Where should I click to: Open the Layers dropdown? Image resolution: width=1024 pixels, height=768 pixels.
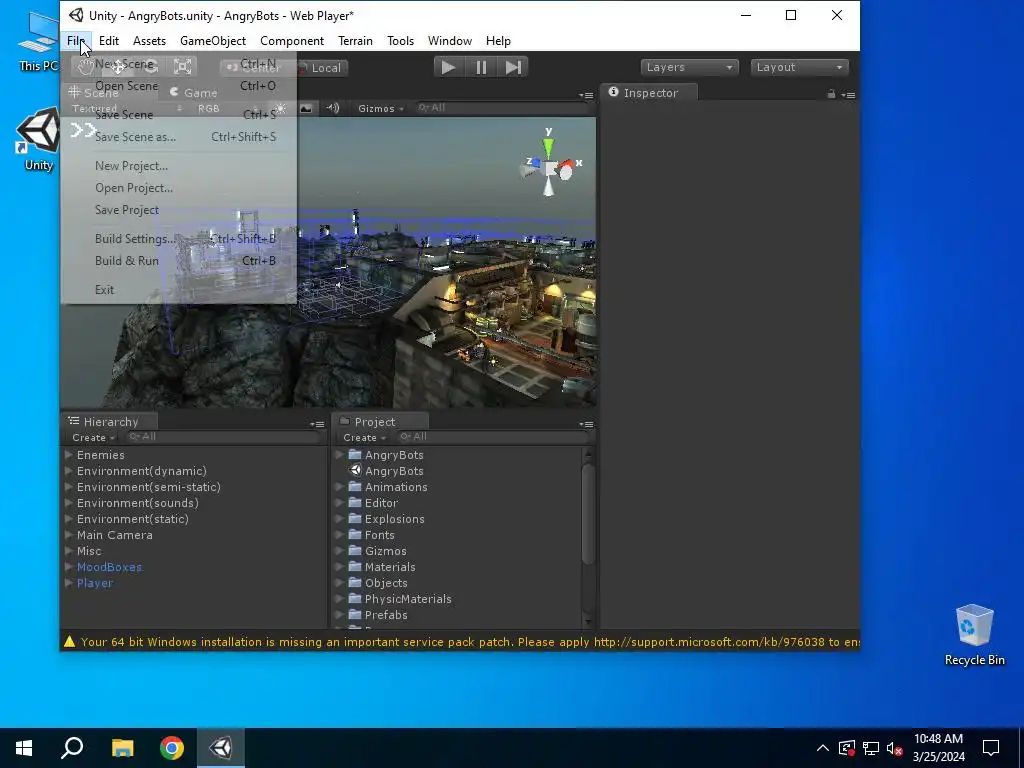[x=689, y=67]
